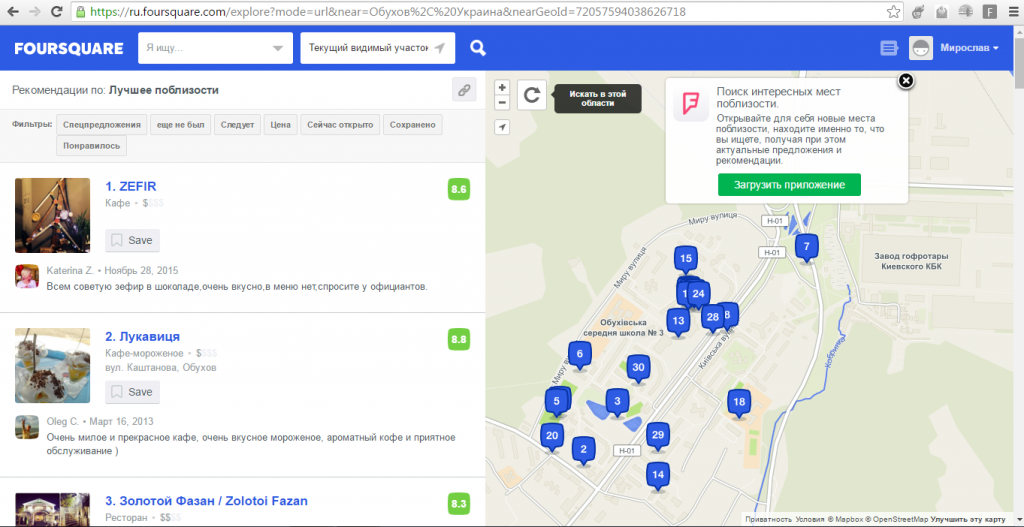Select map pin number 2
Screen dimensions: 1024x527
coord(583,451)
